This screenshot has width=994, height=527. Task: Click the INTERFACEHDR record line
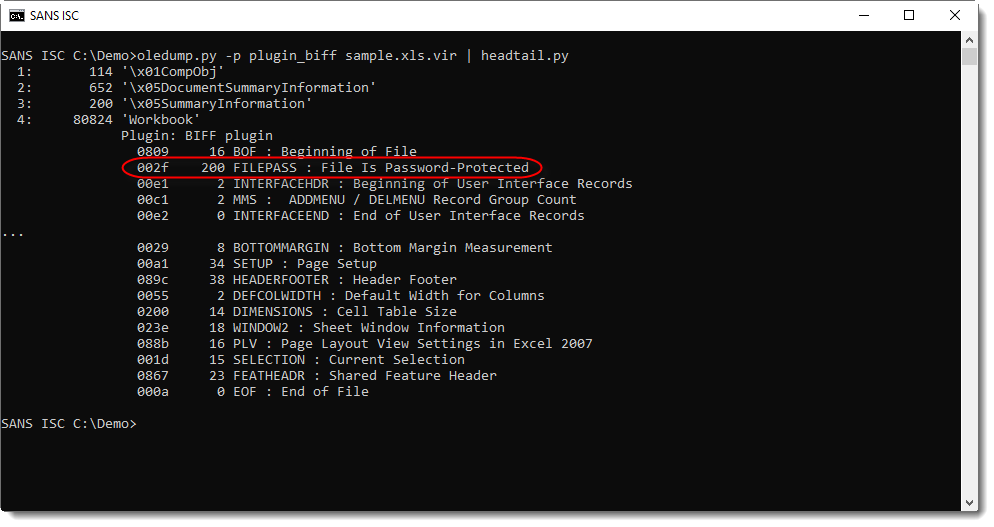tap(385, 184)
